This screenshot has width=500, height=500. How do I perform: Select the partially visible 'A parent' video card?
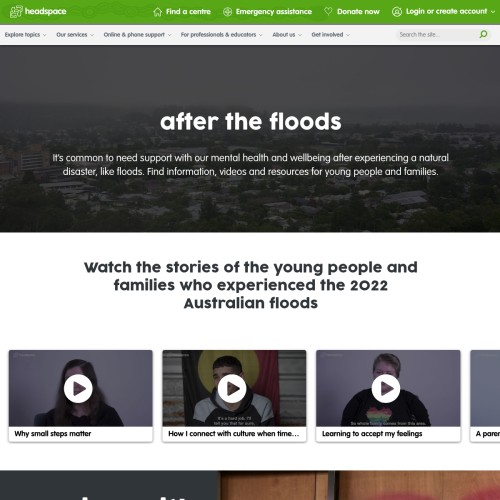(x=485, y=396)
